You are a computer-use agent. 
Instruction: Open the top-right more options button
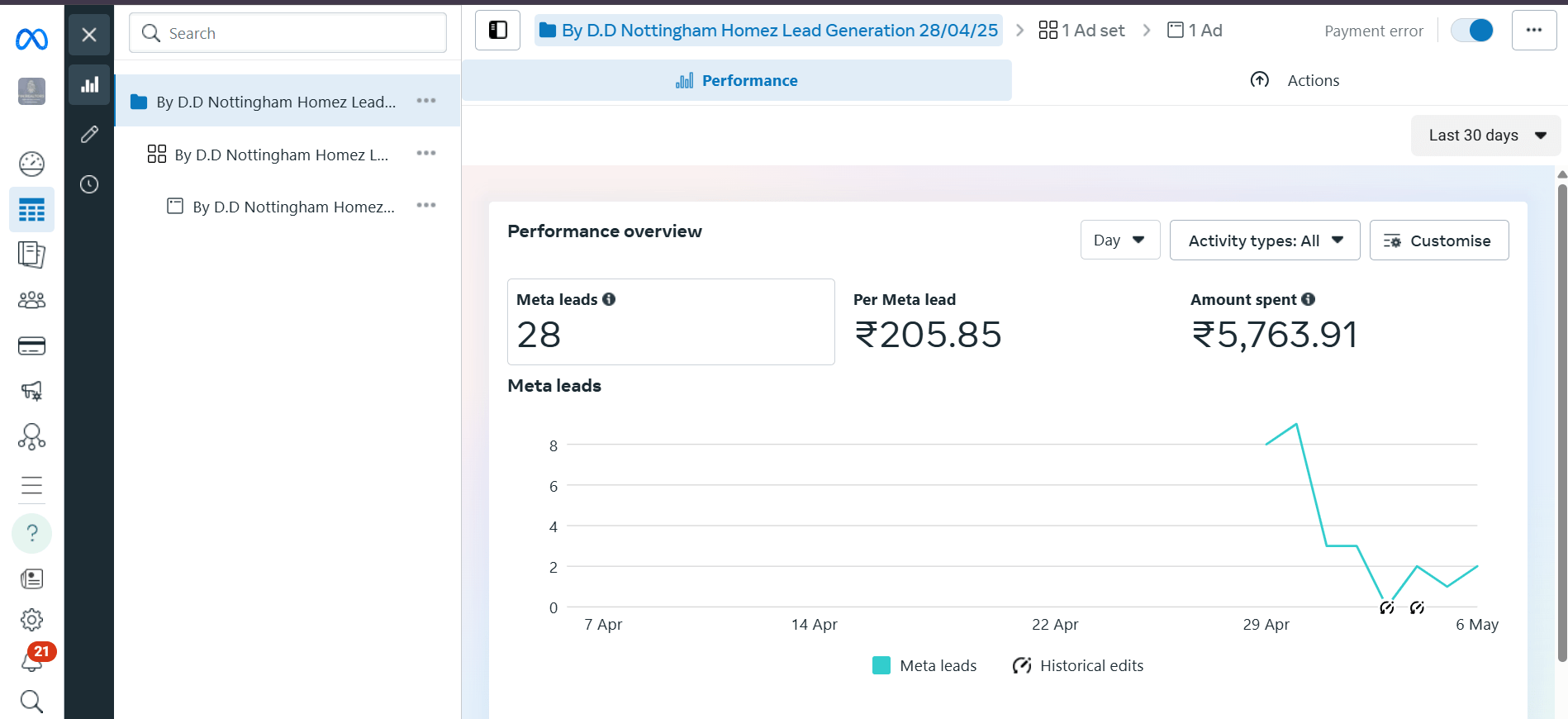[1534, 30]
